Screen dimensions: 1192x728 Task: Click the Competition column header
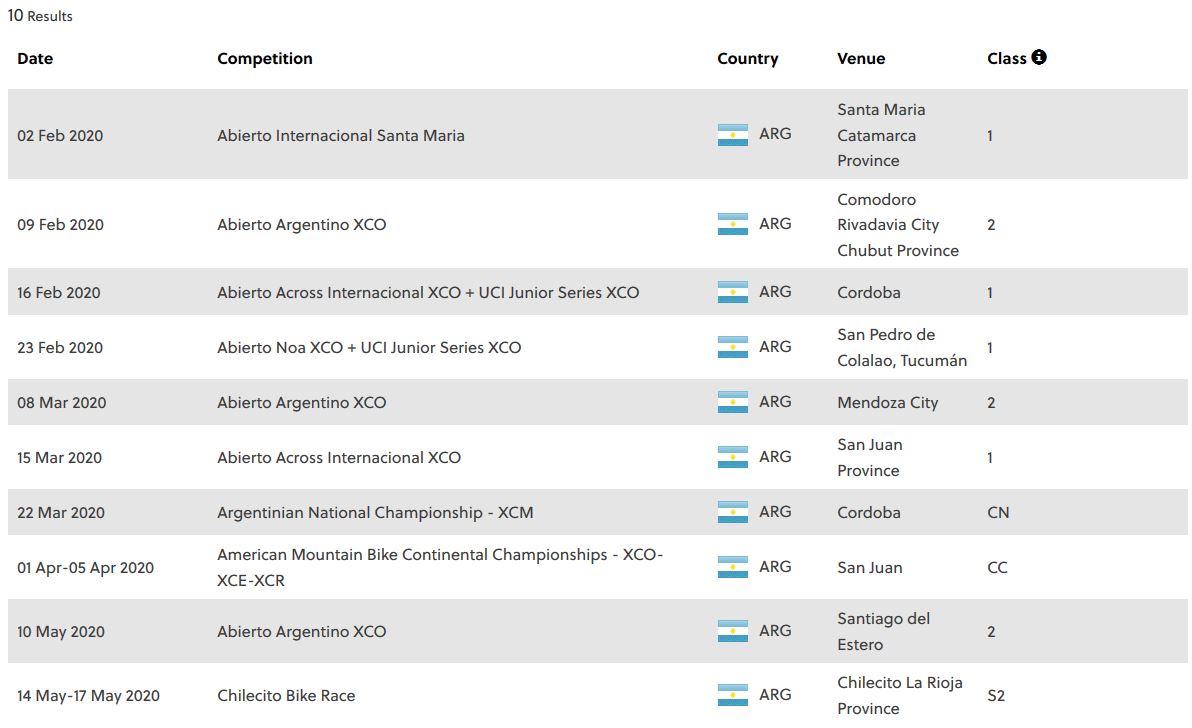click(x=265, y=59)
